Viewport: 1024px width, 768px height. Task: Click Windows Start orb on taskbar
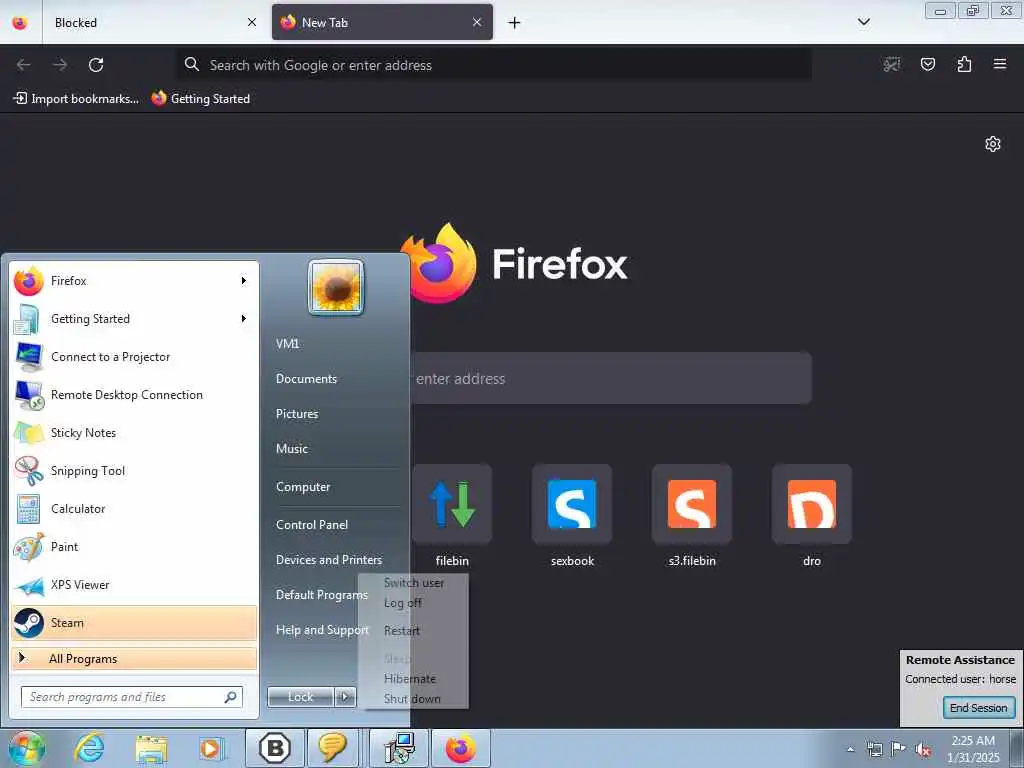tap(27, 748)
